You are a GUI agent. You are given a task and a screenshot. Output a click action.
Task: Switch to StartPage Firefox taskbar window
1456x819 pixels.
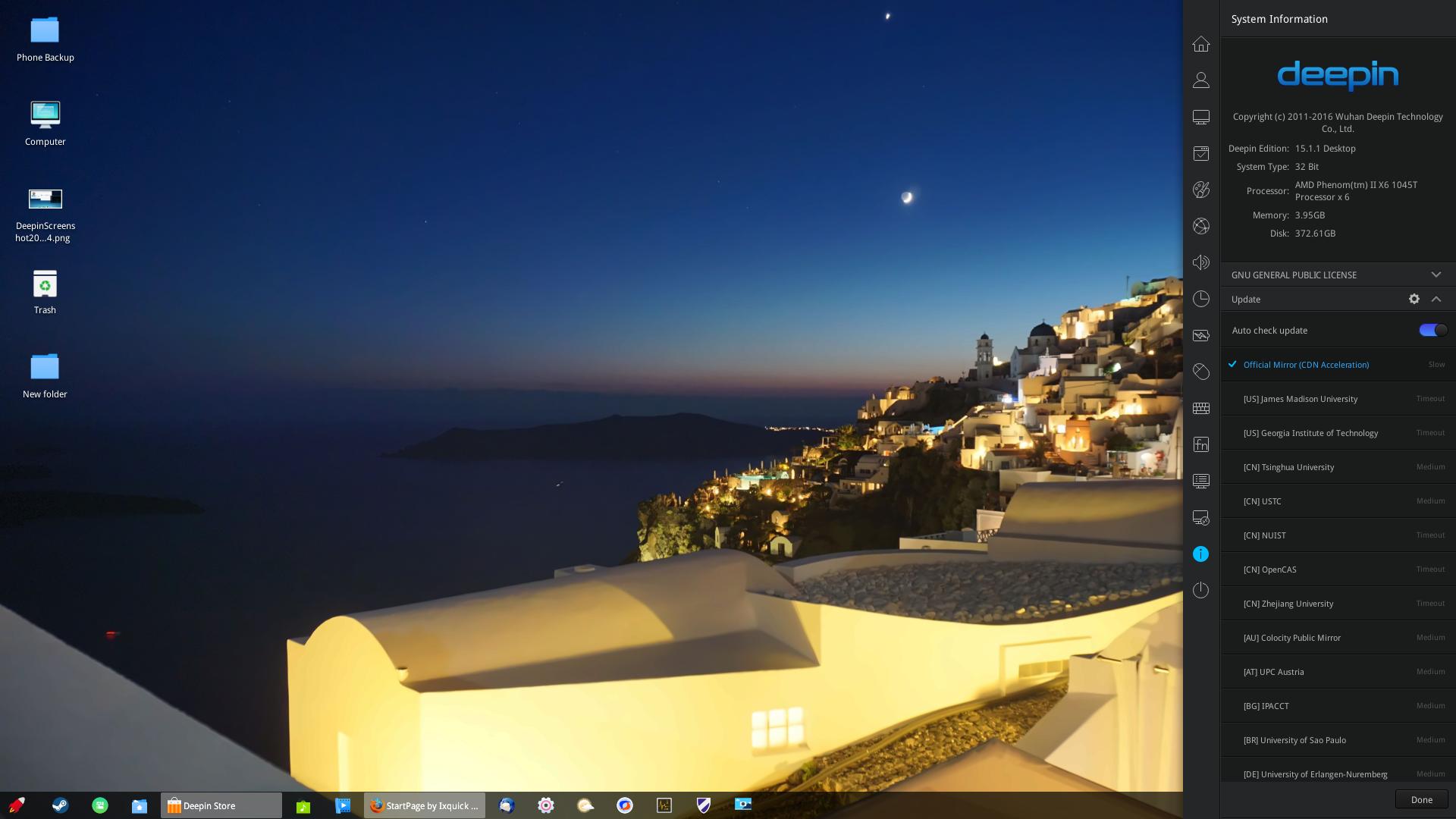point(424,805)
